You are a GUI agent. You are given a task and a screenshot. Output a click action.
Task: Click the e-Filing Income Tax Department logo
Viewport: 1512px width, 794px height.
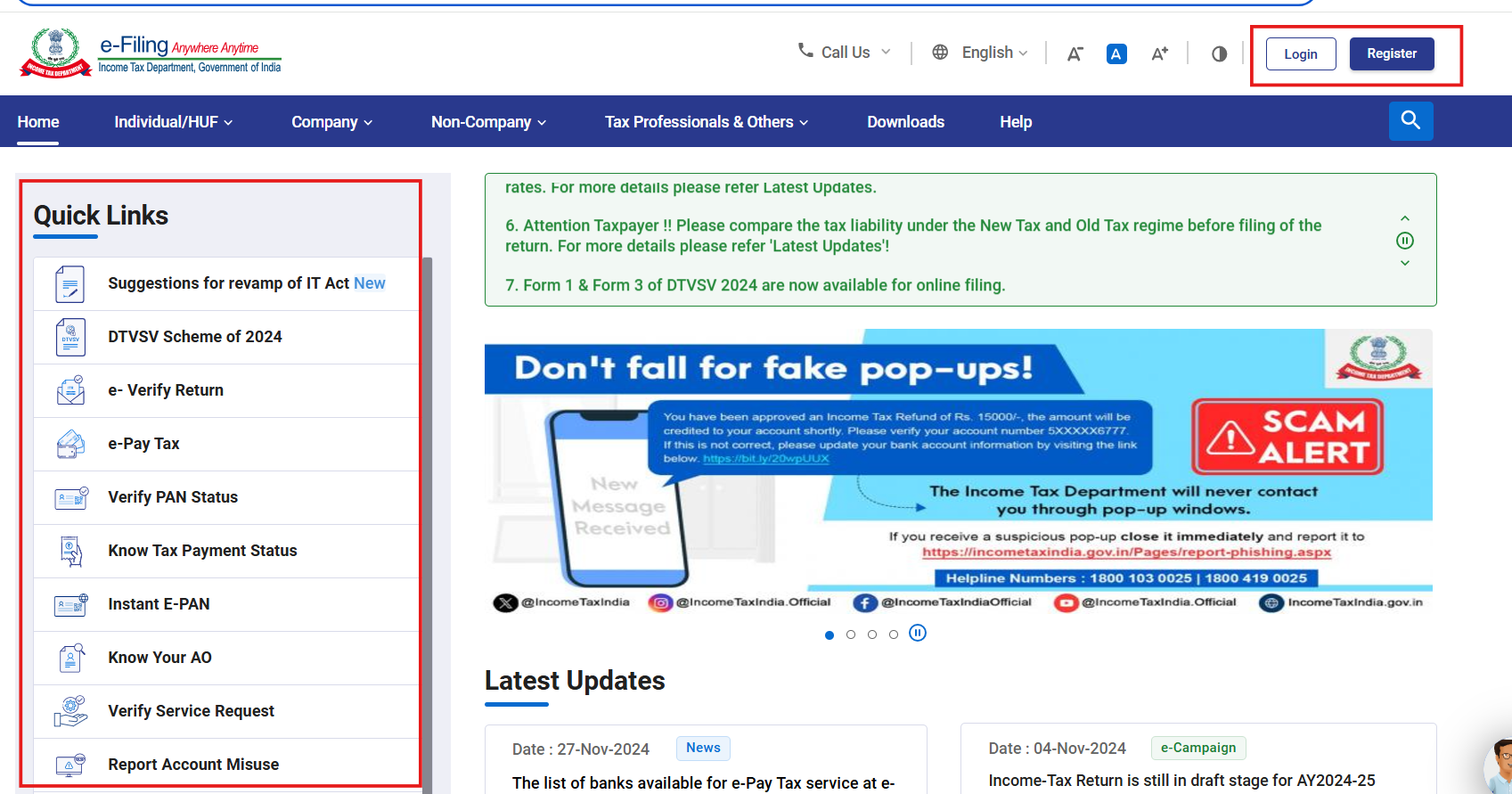[x=150, y=53]
